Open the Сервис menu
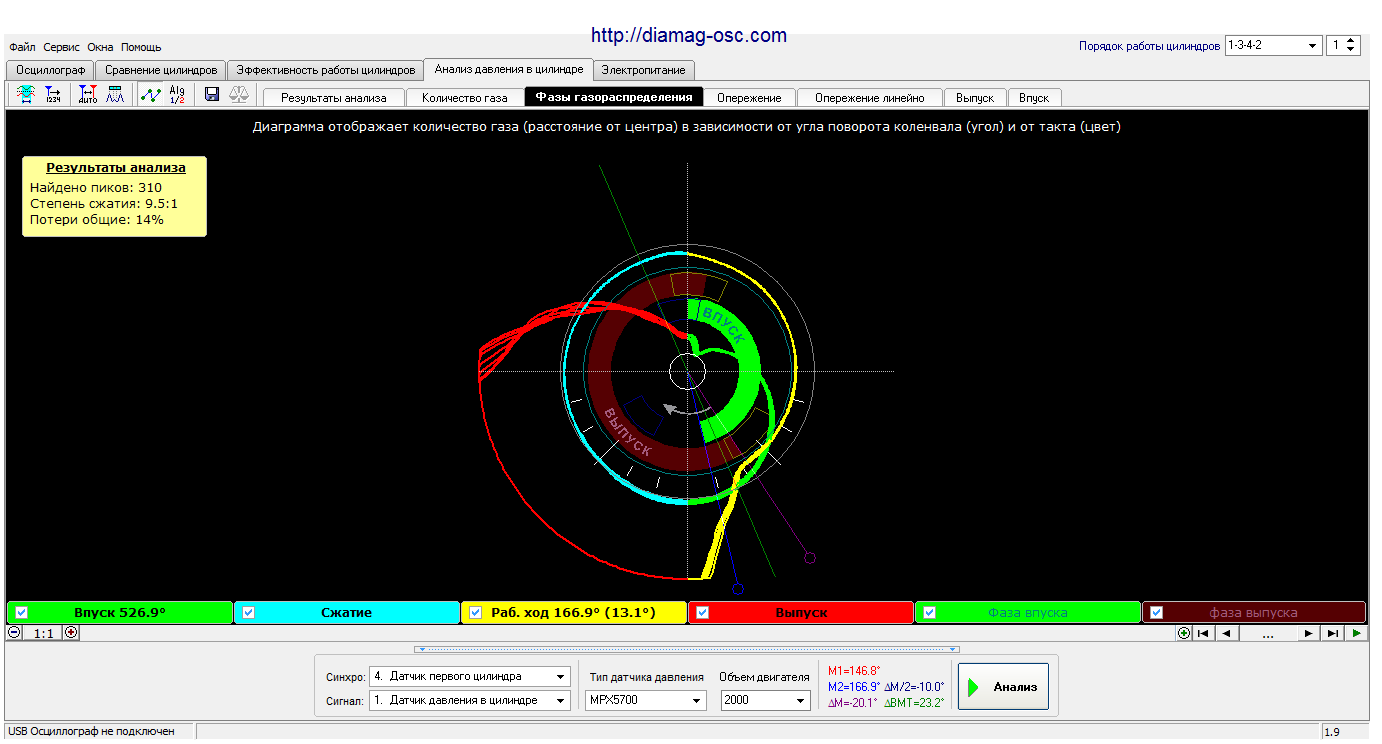The width and height of the screenshot is (1382, 744). (x=62, y=47)
